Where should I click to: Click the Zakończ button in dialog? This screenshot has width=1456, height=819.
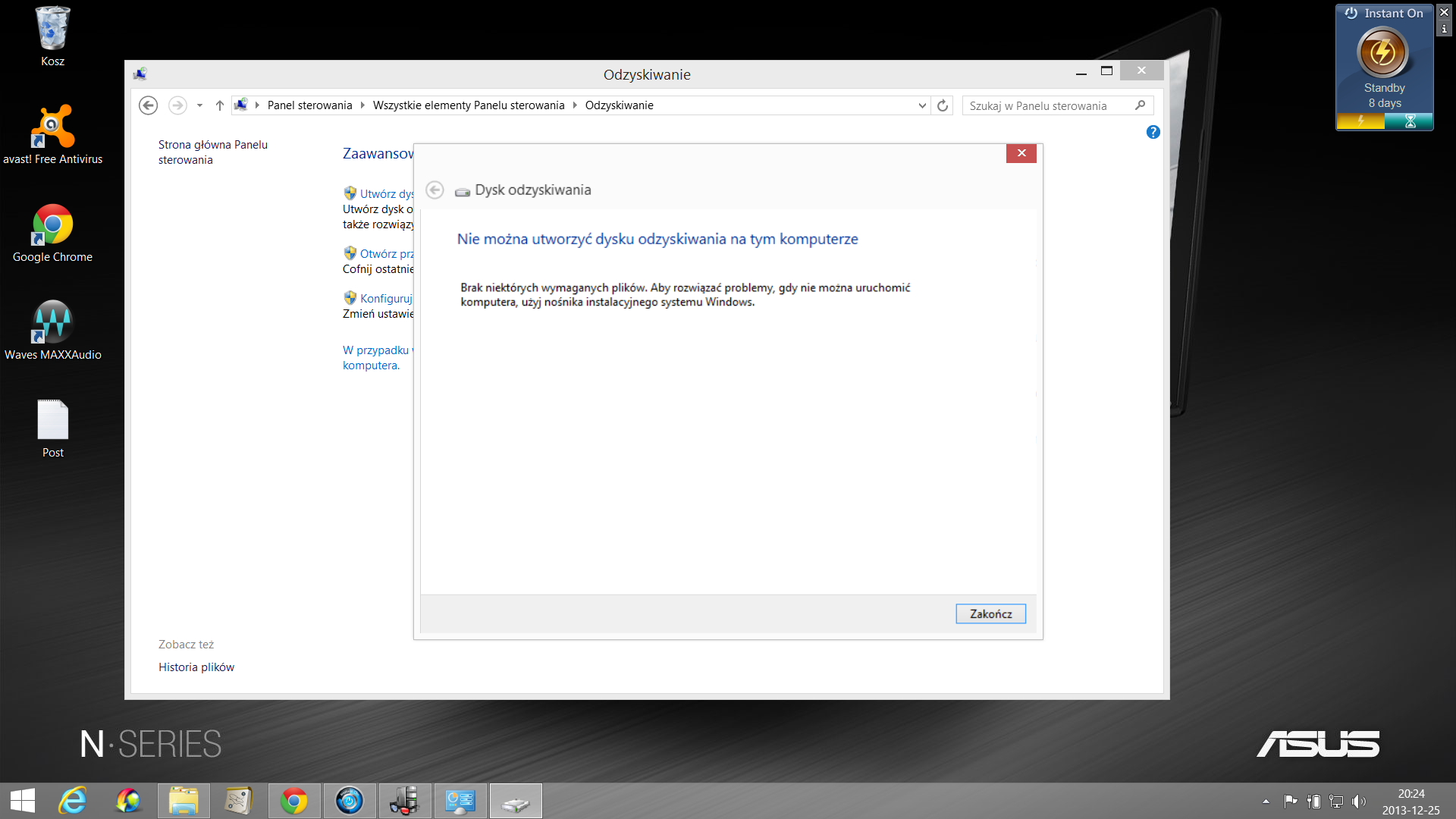[990, 613]
